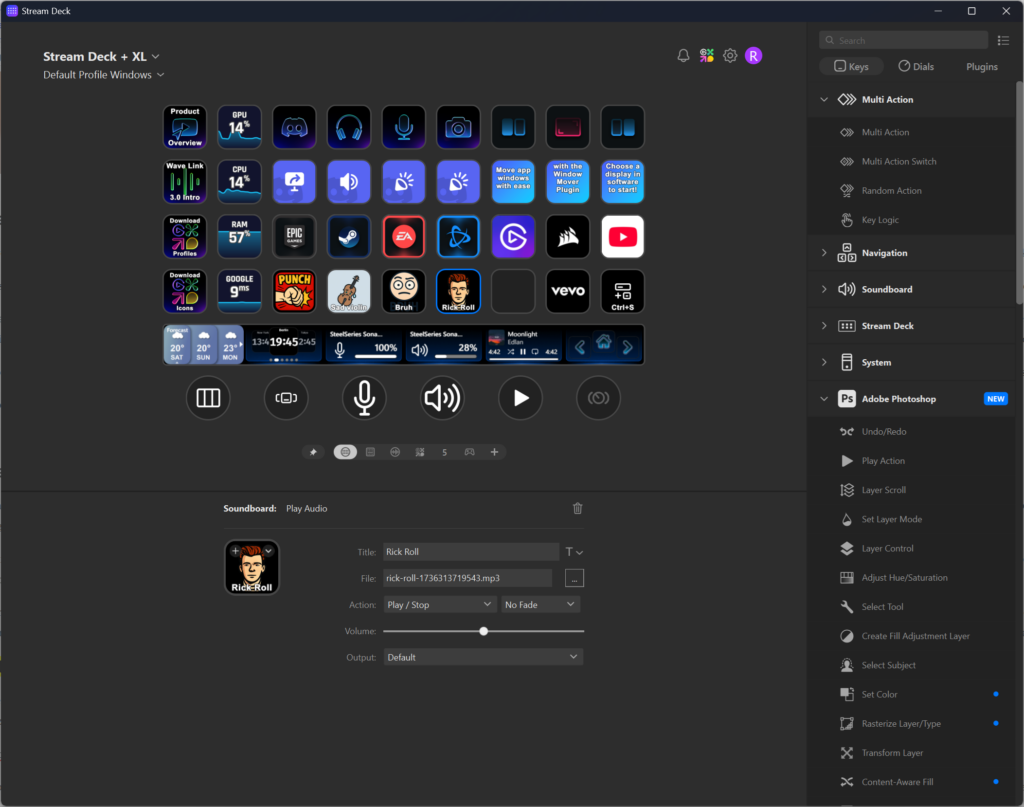1024x807 pixels.
Task: Click the Steam key
Action: coord(349,236)
